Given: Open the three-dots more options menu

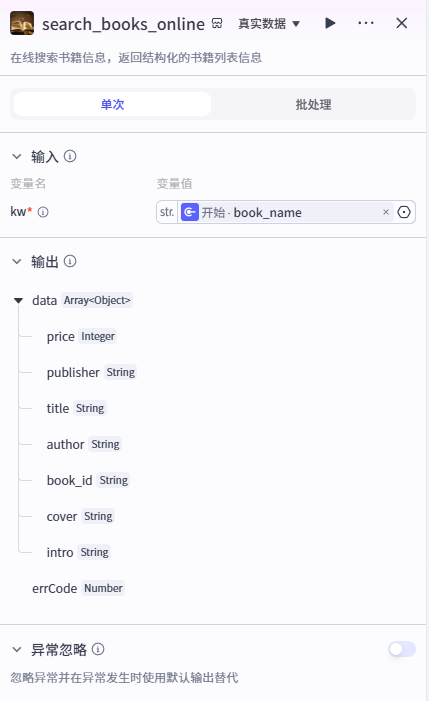Looking at the screenshot, I should click(366, 23).
